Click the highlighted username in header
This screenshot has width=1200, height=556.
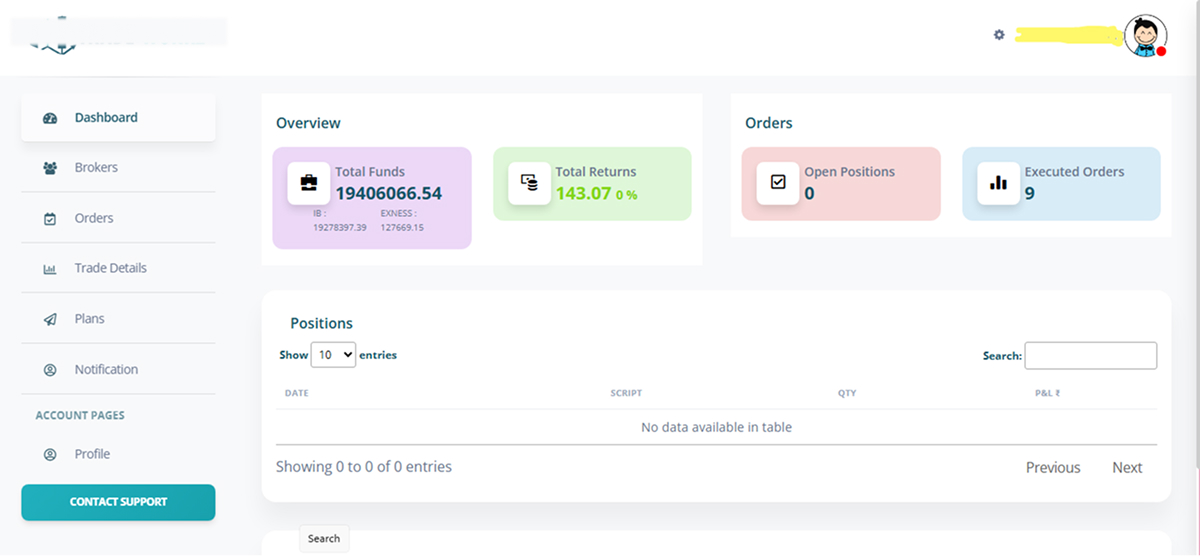tap(1068, 35)
